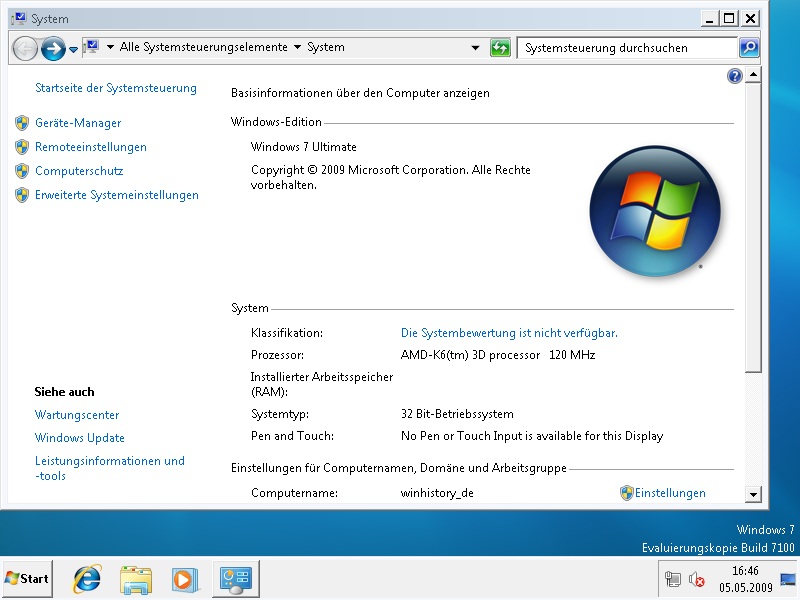Viewport: 800px width, 600px height.
Task: Open Erweiterte Systemeinstellungen
Action: click(x=117, y=195)
